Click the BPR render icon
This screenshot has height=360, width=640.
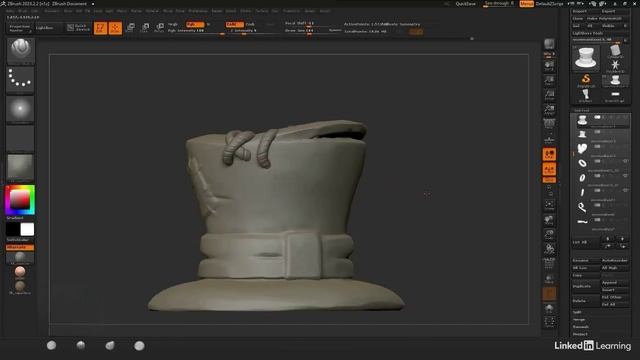[x=549, y=45]
